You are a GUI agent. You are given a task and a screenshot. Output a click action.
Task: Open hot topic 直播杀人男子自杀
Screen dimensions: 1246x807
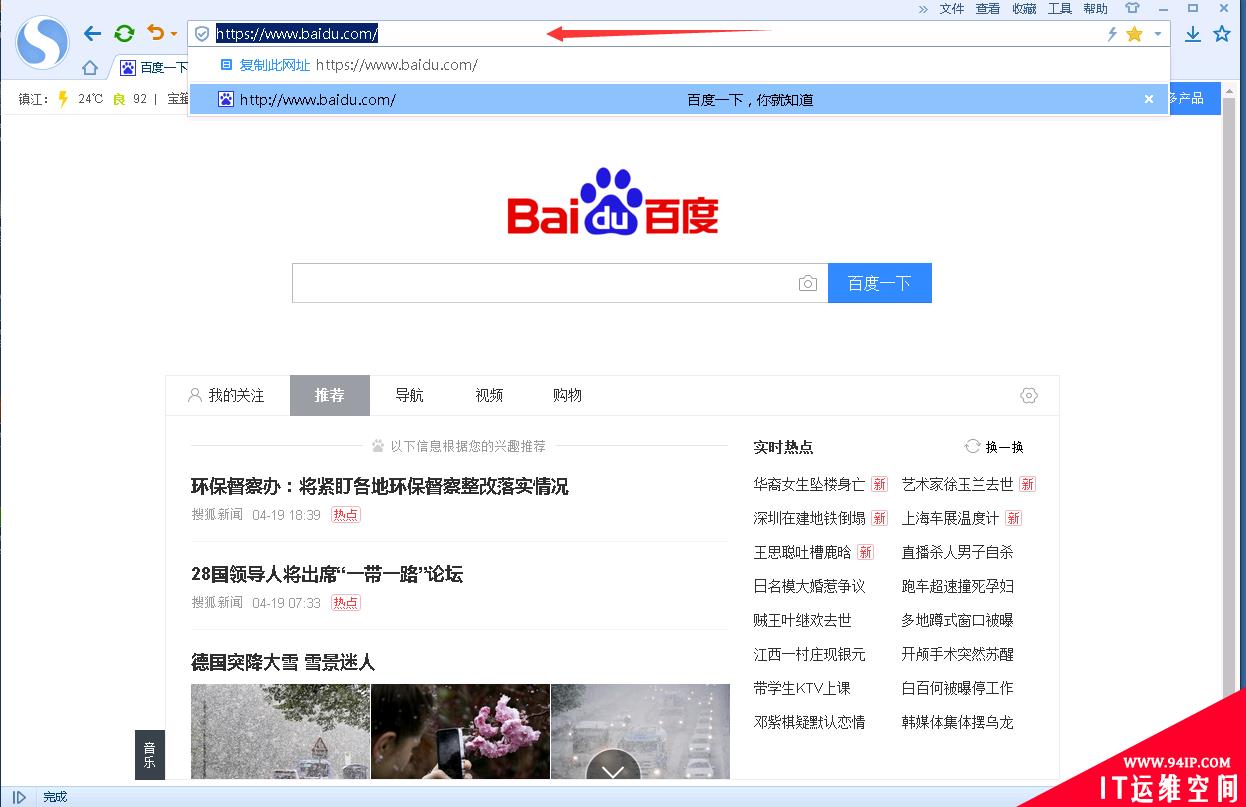[x=957, y=552]
